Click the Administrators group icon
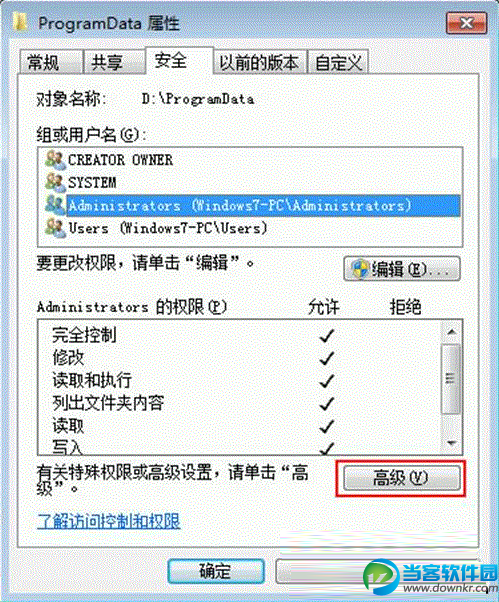 55,205
